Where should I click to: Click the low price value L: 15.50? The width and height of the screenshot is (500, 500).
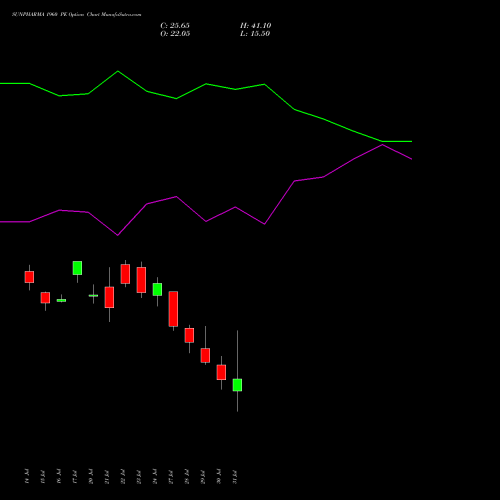pos(255,34)
